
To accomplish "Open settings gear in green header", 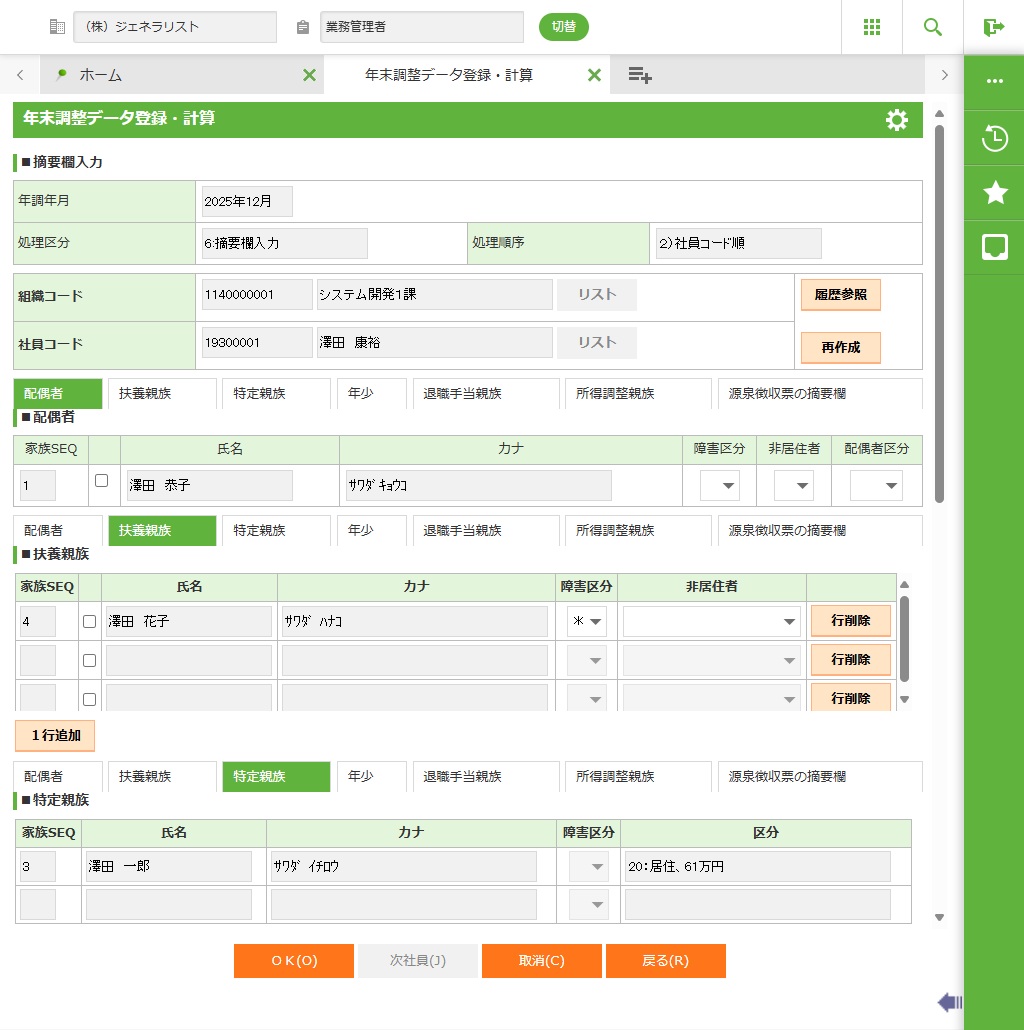I will [x=897, y=120].
